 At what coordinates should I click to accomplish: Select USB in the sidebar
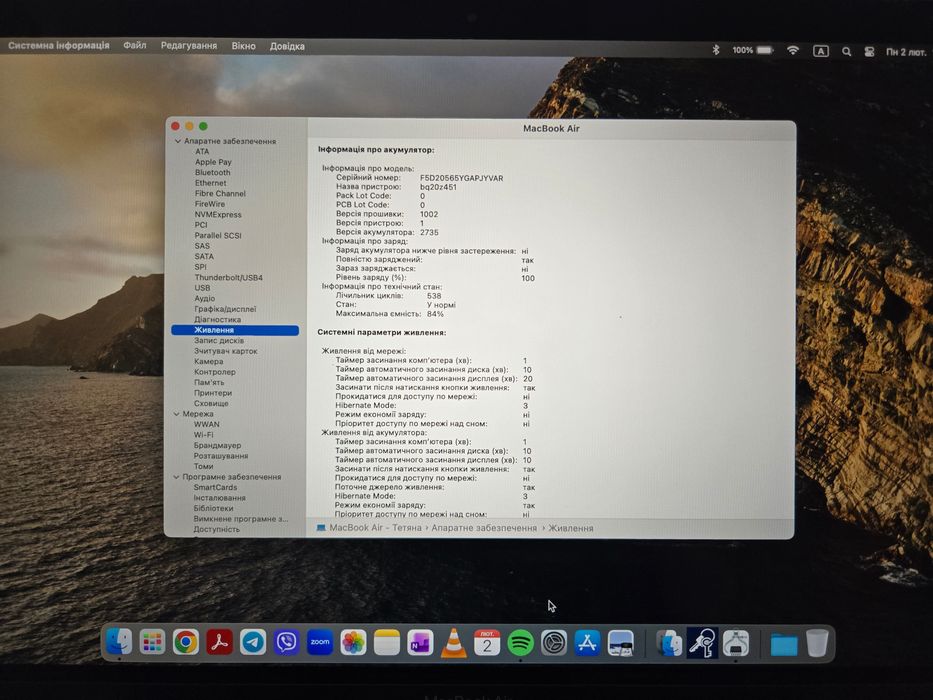click(x=202, y=288)
